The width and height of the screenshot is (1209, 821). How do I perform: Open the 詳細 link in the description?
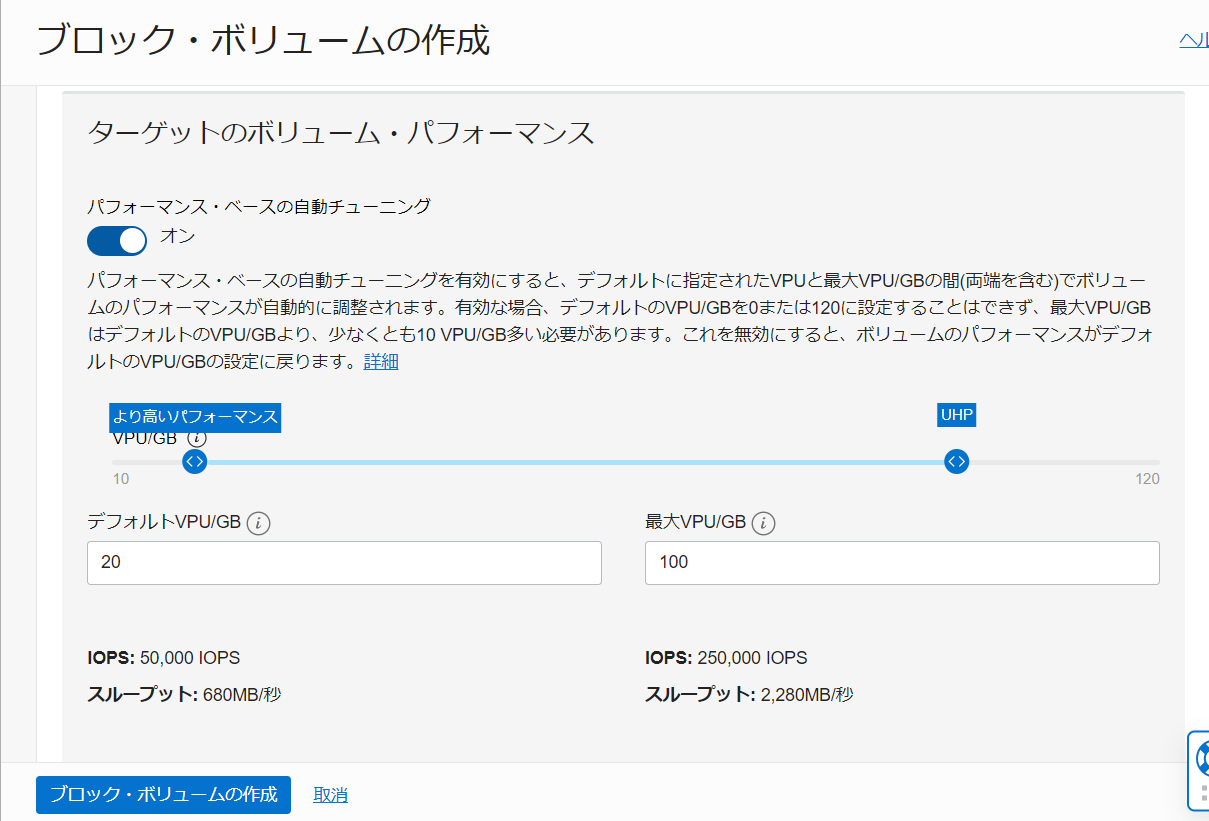coord(381,362)
